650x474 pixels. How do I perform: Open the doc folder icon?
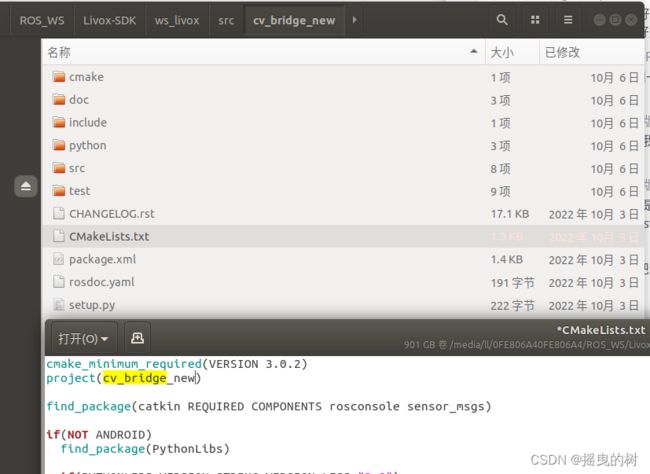[x=59, y=100]
